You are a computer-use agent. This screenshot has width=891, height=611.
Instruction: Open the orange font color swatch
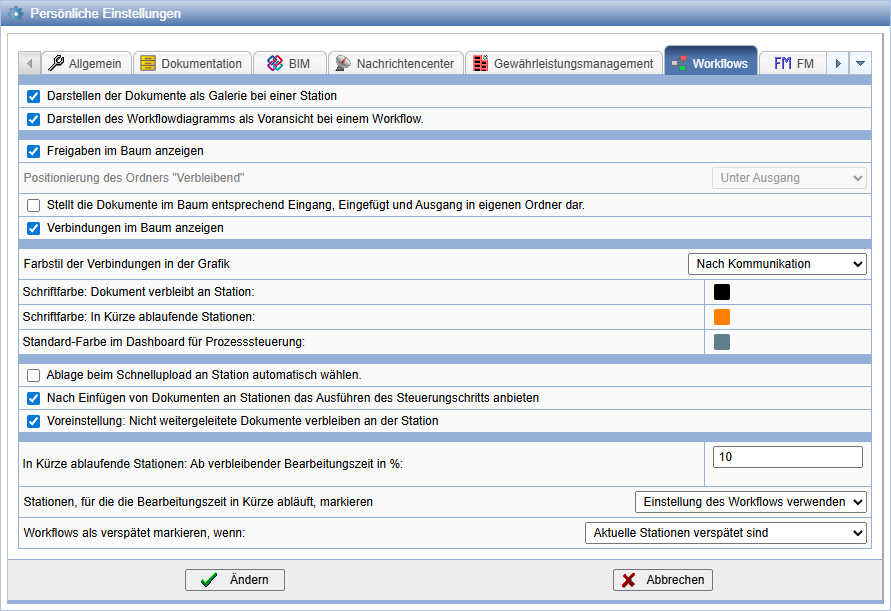[722, 317]
